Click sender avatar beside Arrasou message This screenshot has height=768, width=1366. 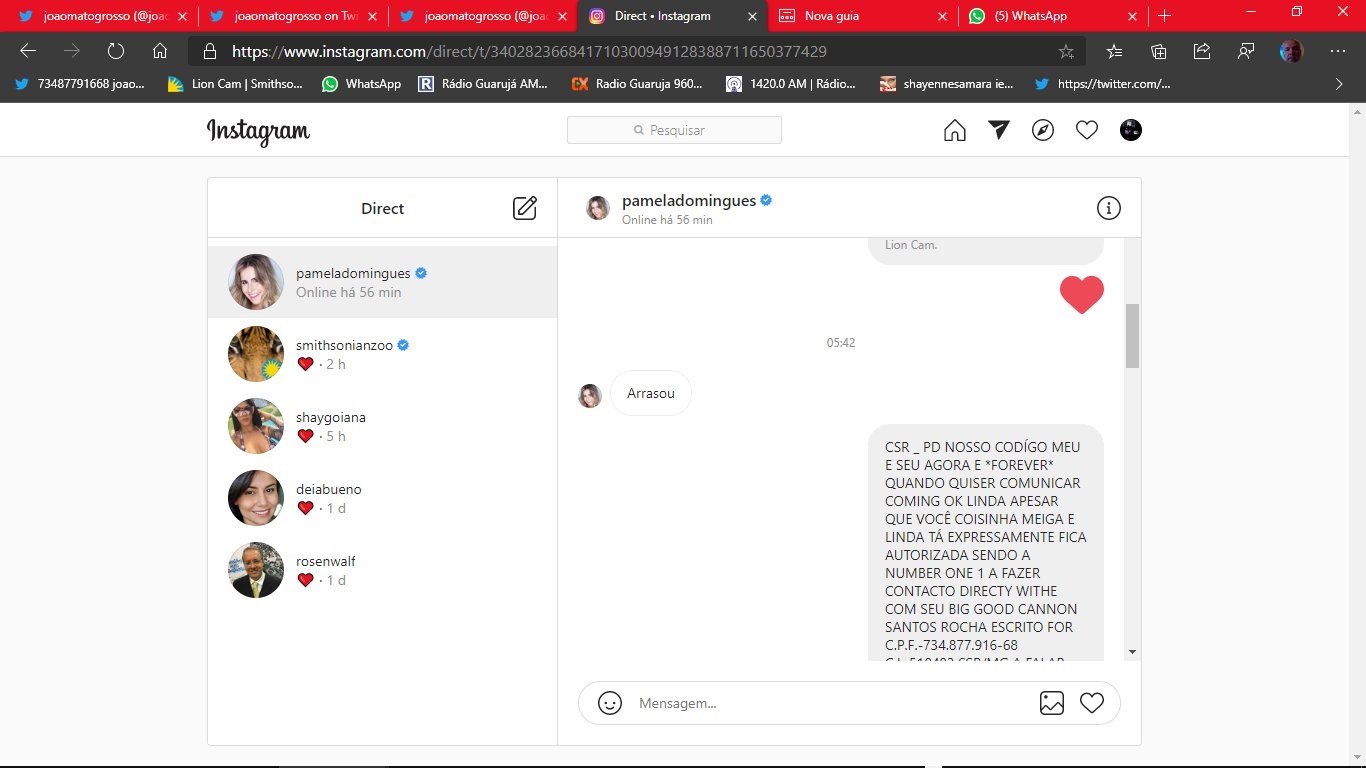pos(590,396)
